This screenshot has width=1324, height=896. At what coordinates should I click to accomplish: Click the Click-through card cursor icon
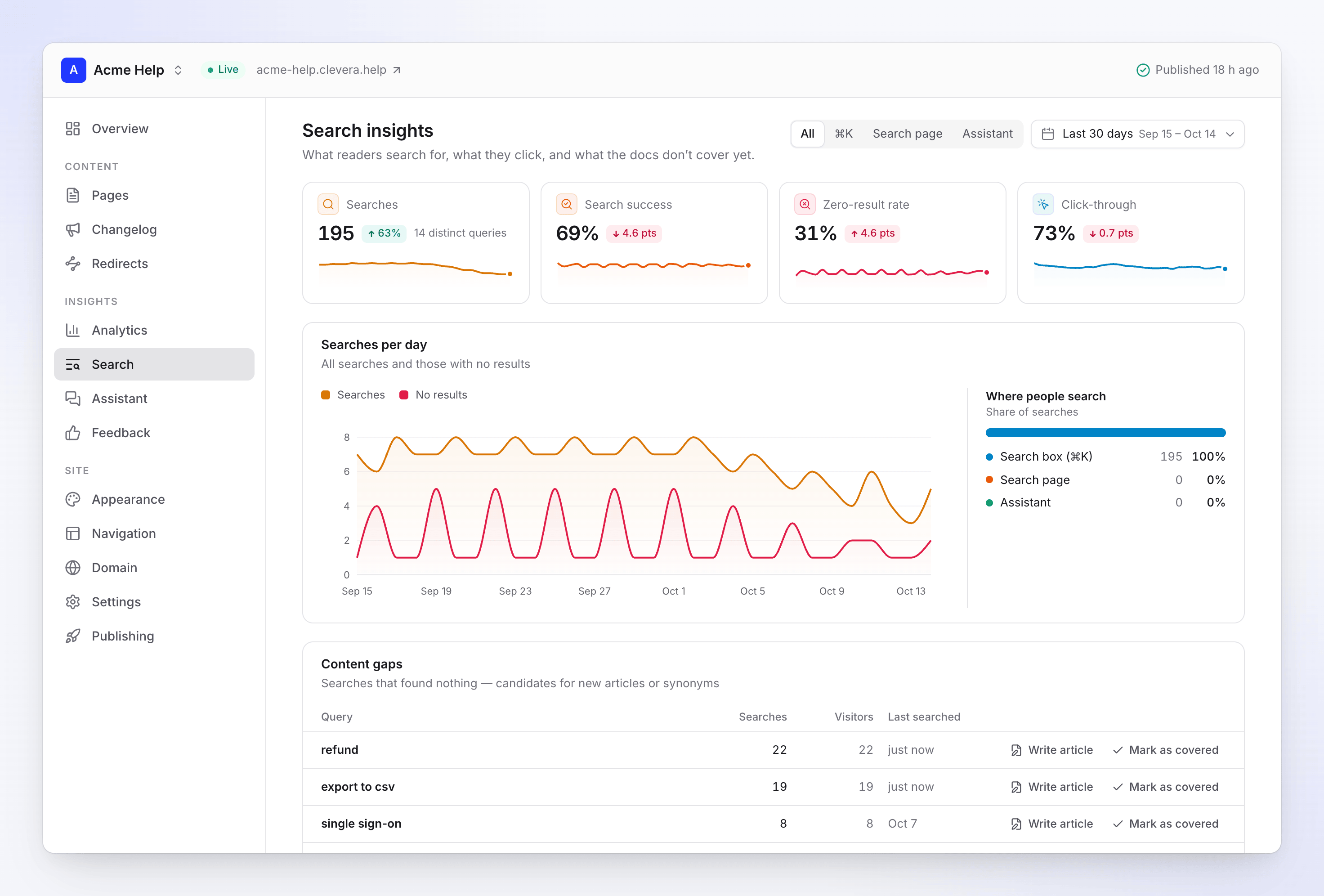(1043, 205)
